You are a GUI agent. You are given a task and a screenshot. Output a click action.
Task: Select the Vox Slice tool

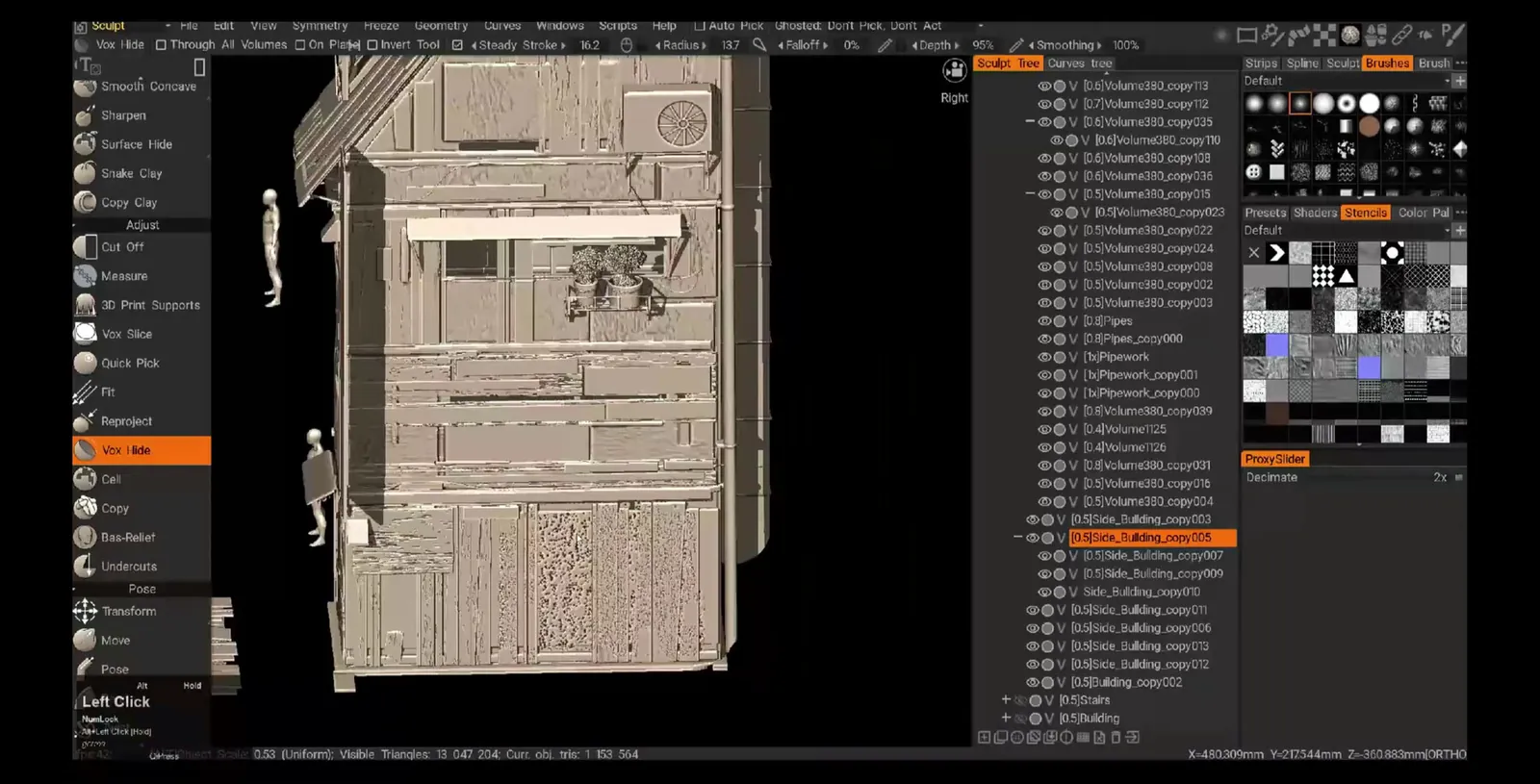141,334
